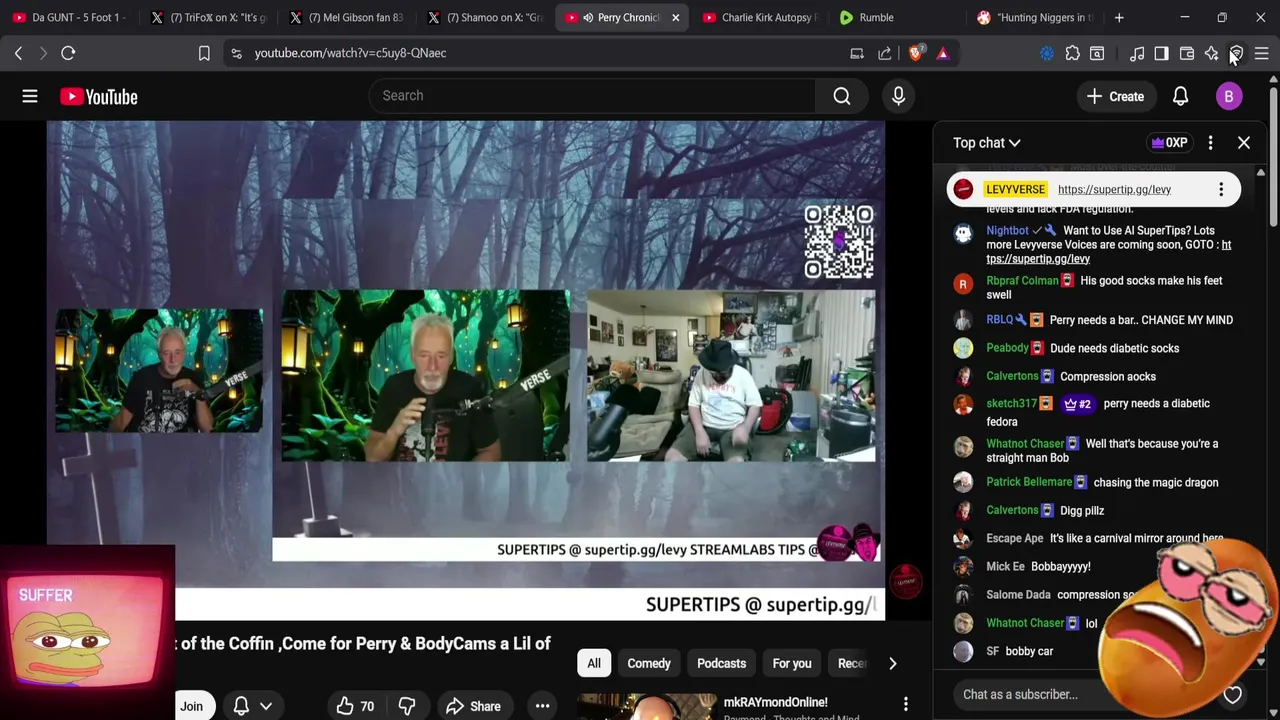Open a new browser tab
The width and height of the screenshot is (1280, 720).
coord(1119,17)
